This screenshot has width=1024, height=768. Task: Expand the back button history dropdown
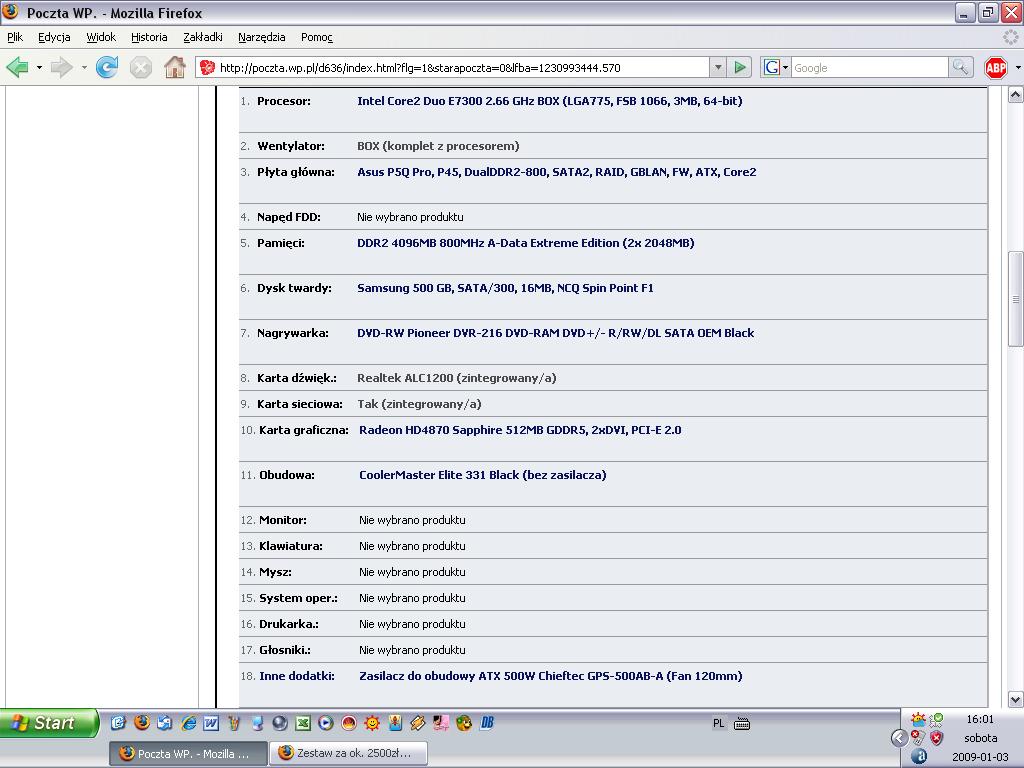39,68
